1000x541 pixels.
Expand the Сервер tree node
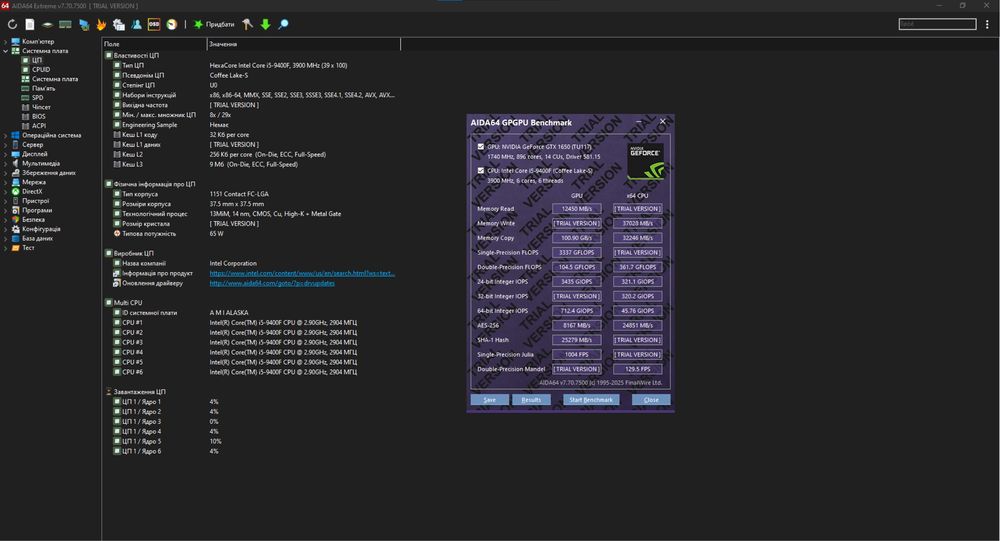point(6,145)
